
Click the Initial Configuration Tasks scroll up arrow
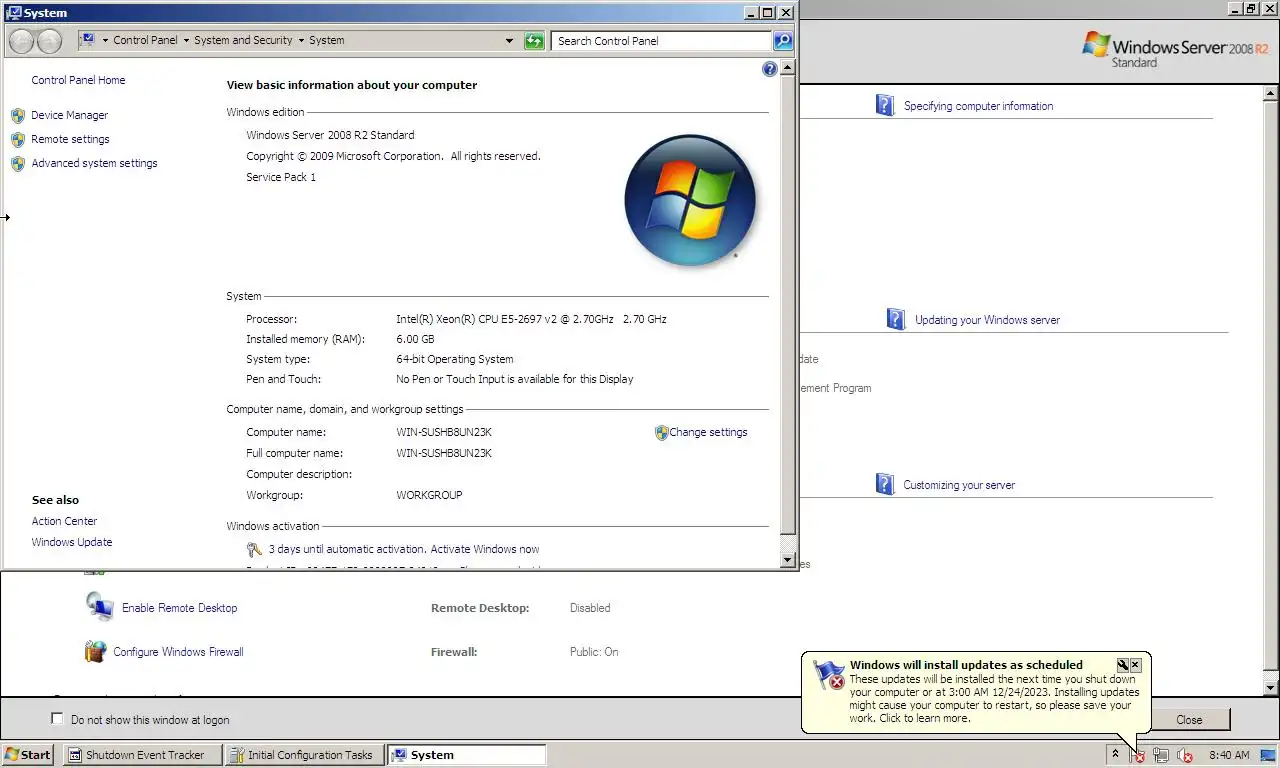[x=1271, y=92]
